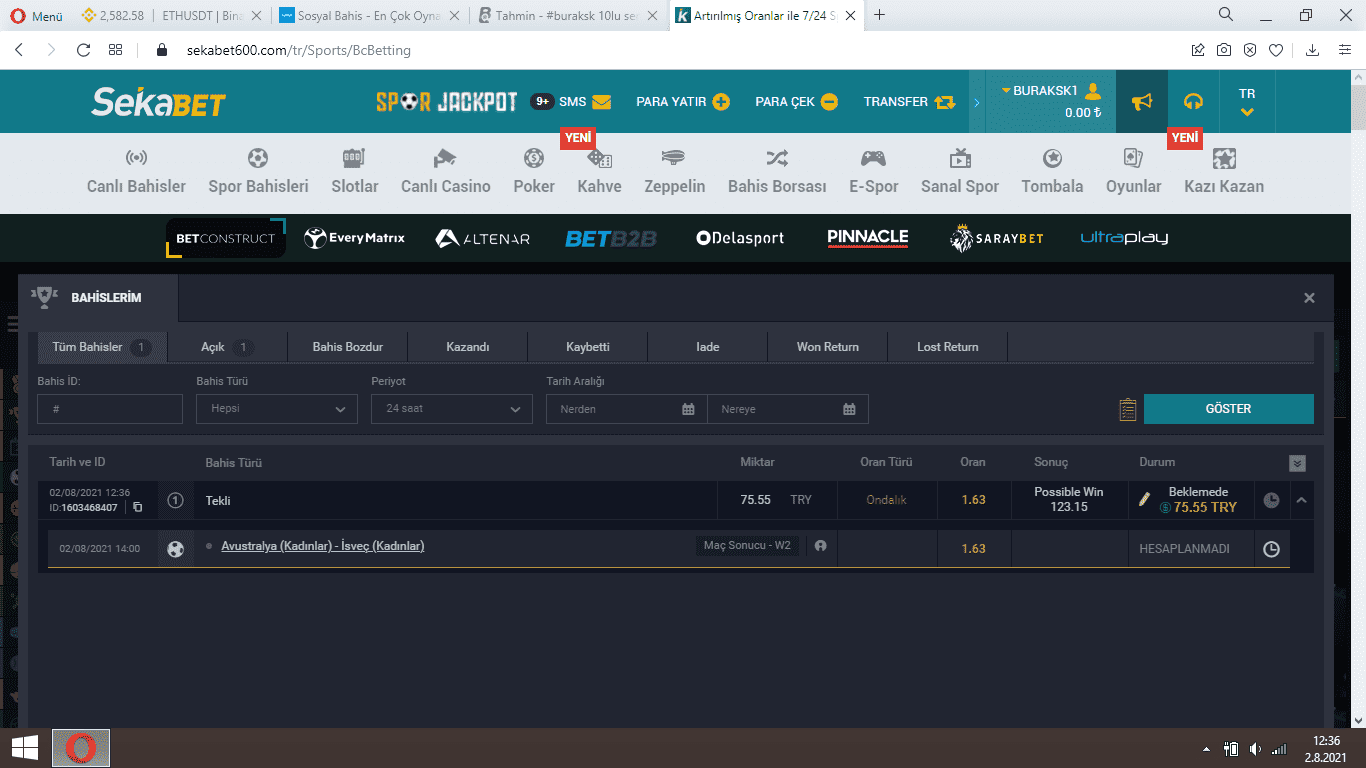Click the clock icon beside HESAPLANMADI
1366x768 pixels.
1271,549
